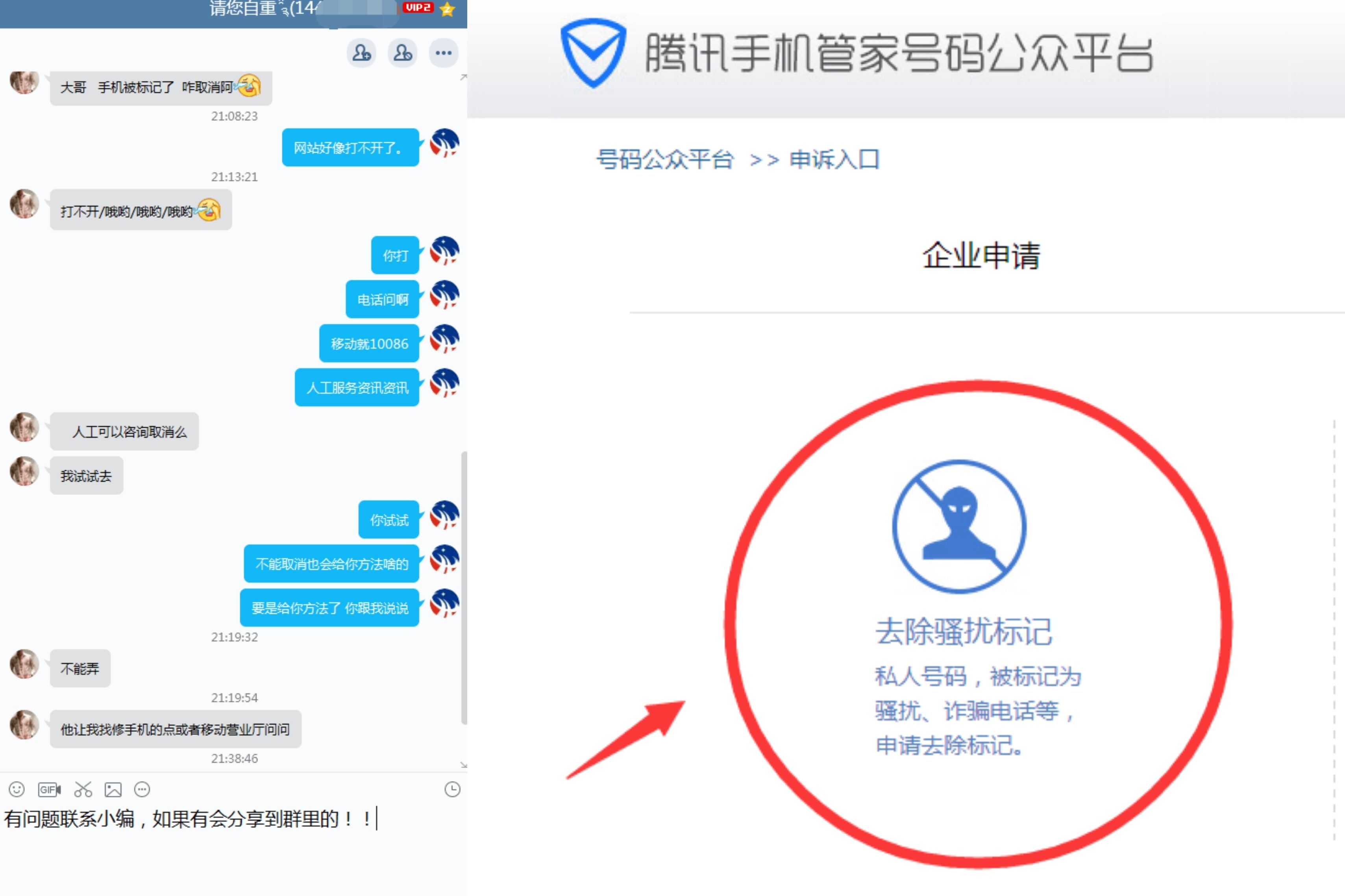Open the emoji picker
The height and width of the screenshot is (896, 1345).
point(17,789)
